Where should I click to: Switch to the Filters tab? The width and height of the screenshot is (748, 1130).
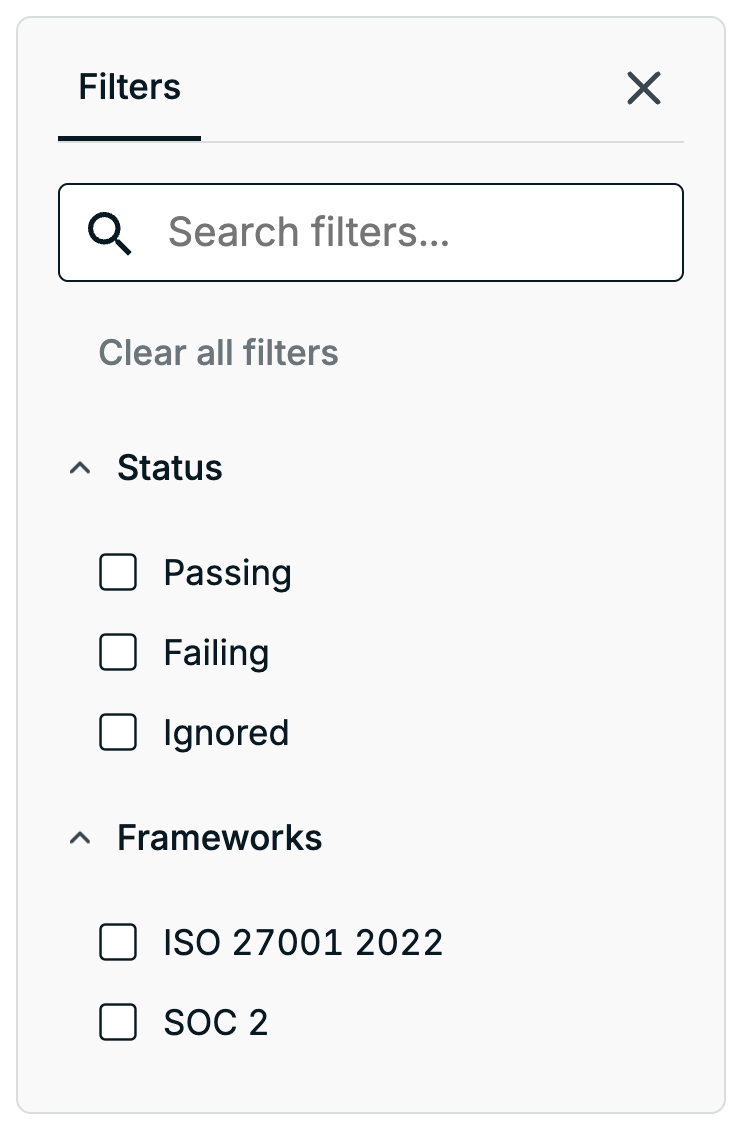click(x=130, y=87)
